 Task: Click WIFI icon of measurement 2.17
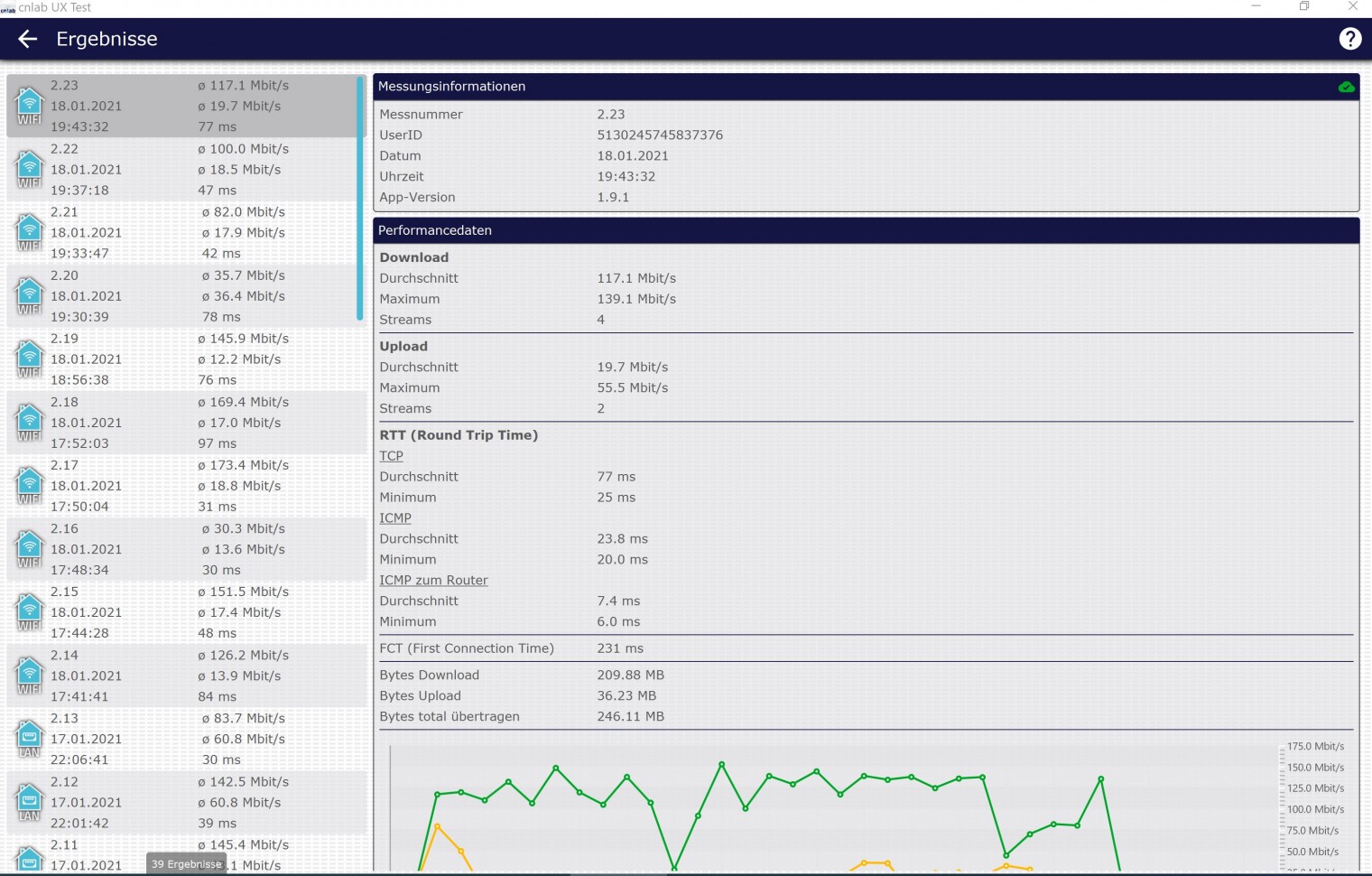pos(29,485)
